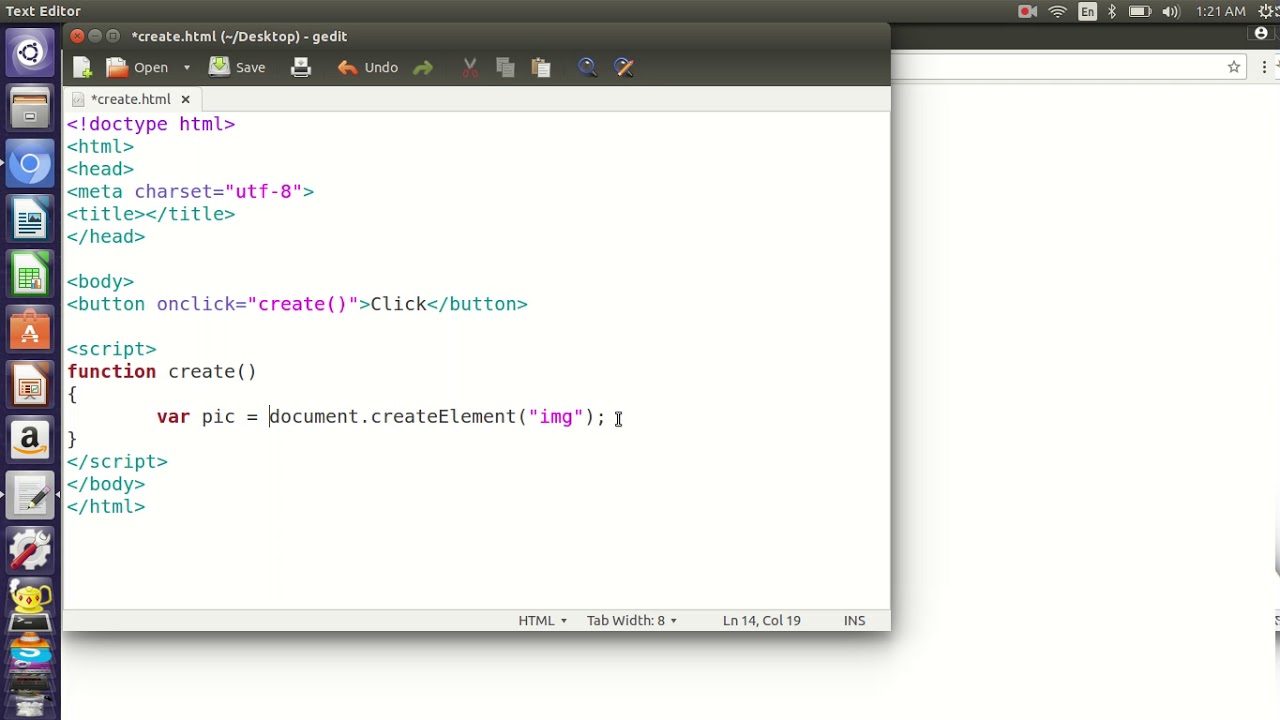The height and width of the screenshot is (720, 1280).
Task: Open Ubuntu Software Center in launcher
Action: pyautogui.click(x=30, y=330)
